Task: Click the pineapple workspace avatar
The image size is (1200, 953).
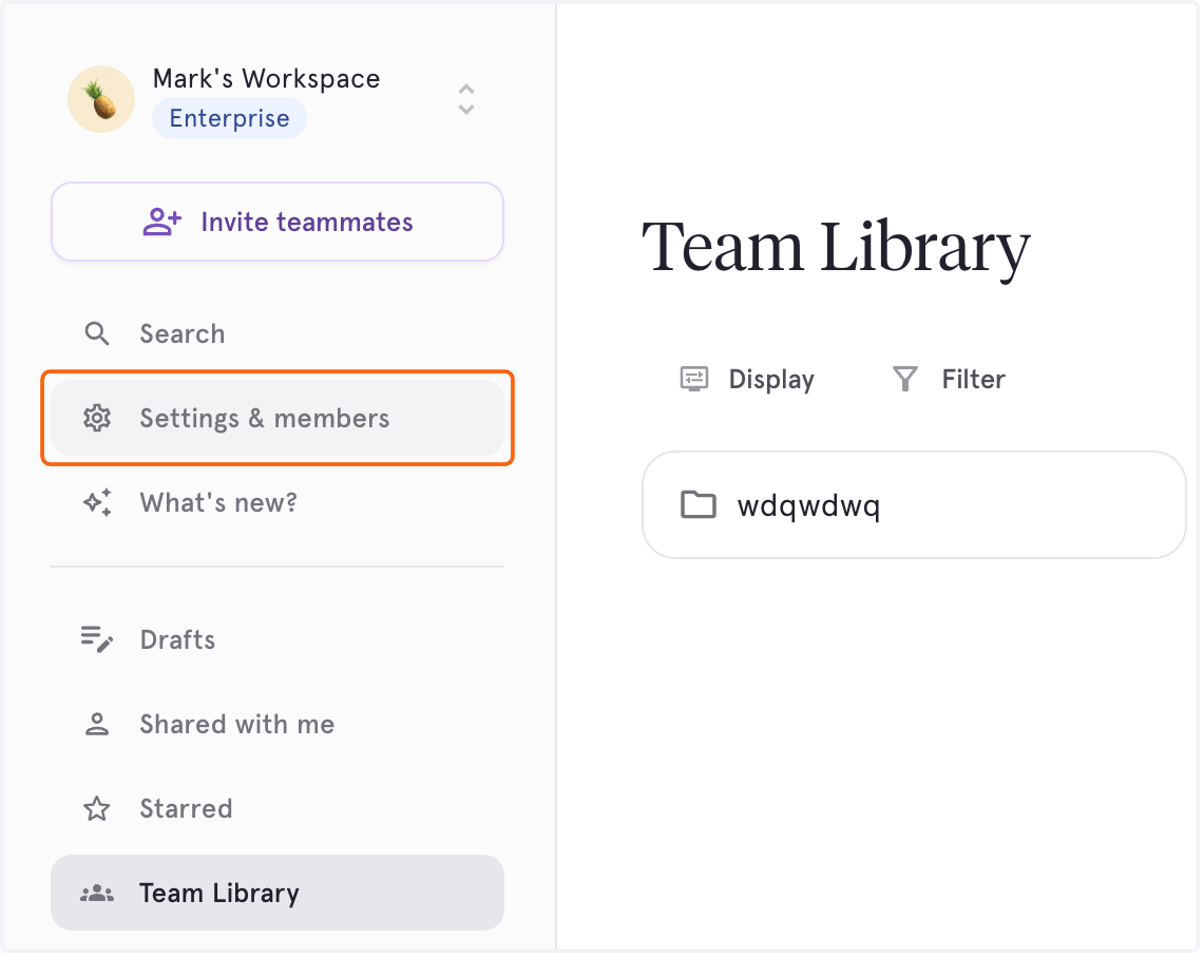Action: pos(101,99)
